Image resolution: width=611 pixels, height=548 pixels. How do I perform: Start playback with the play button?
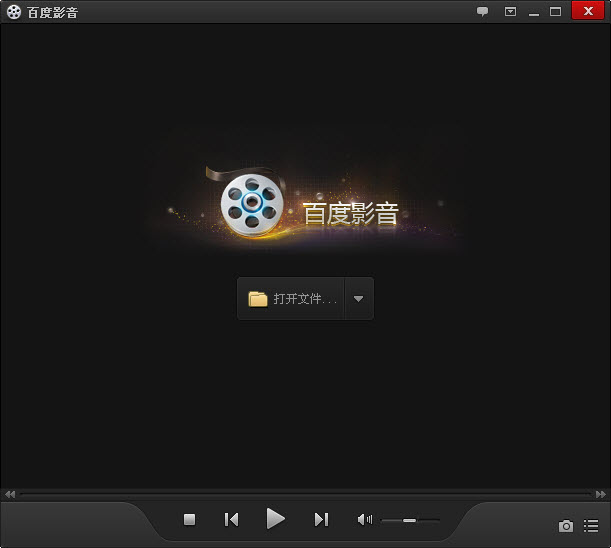[x=275, y=519]
